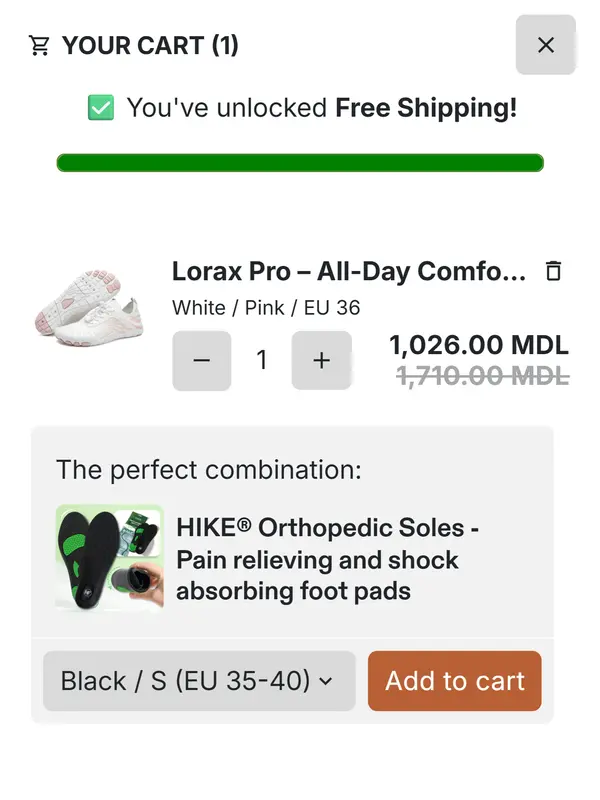The height and width of the screenshot is (800, 600).
Task: Expand the Black / S (EU 35-40) dropdown
Action: tap(199, 681)
